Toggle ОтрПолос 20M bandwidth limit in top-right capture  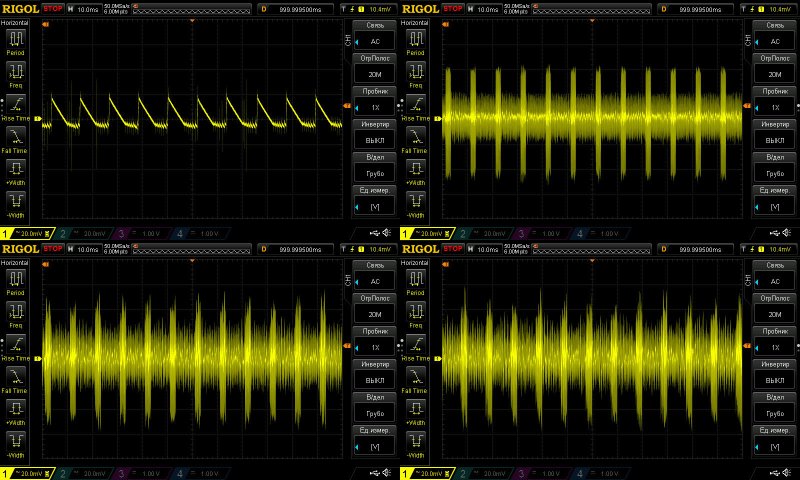coord(775,68)
